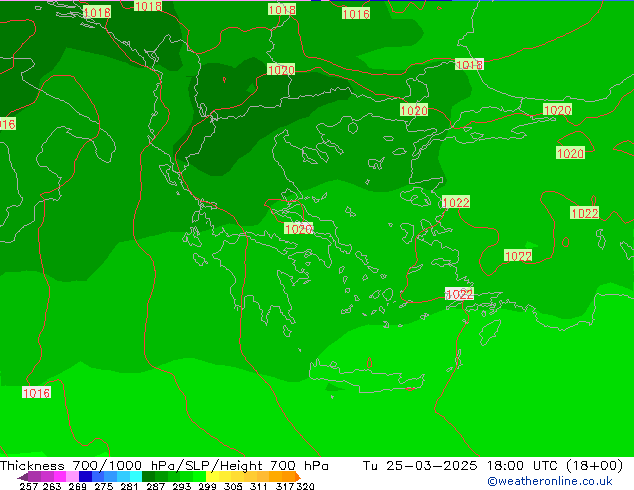Viewport: 634px width, 490px height.
Task: Click the 1022 label on the southwest Turkish coast
Action: point(459,294)
